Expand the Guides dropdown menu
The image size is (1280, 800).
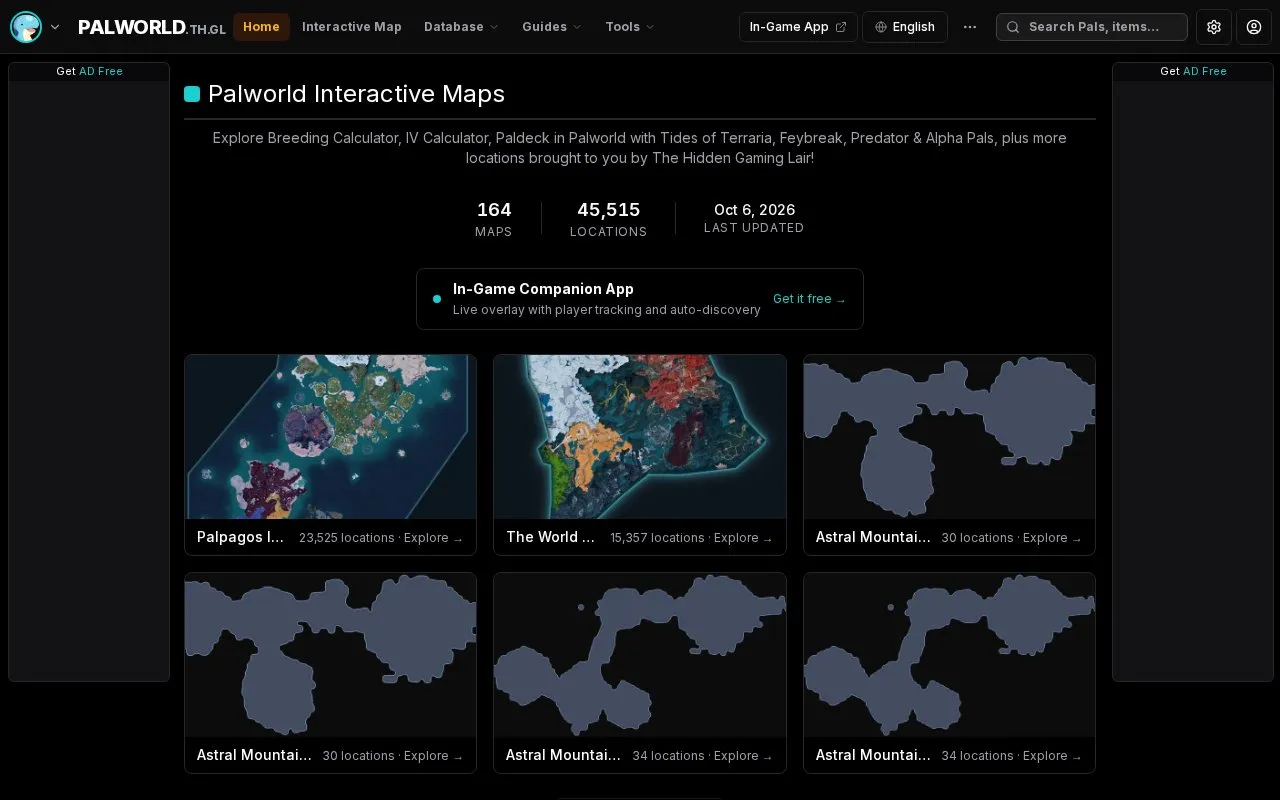click(551, 27)
